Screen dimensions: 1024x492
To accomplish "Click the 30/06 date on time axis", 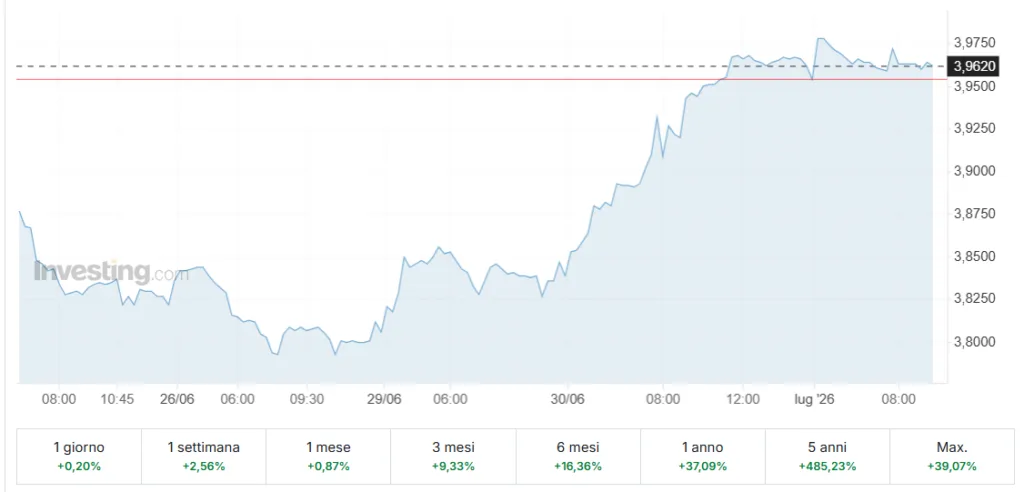I will [568, 399].
